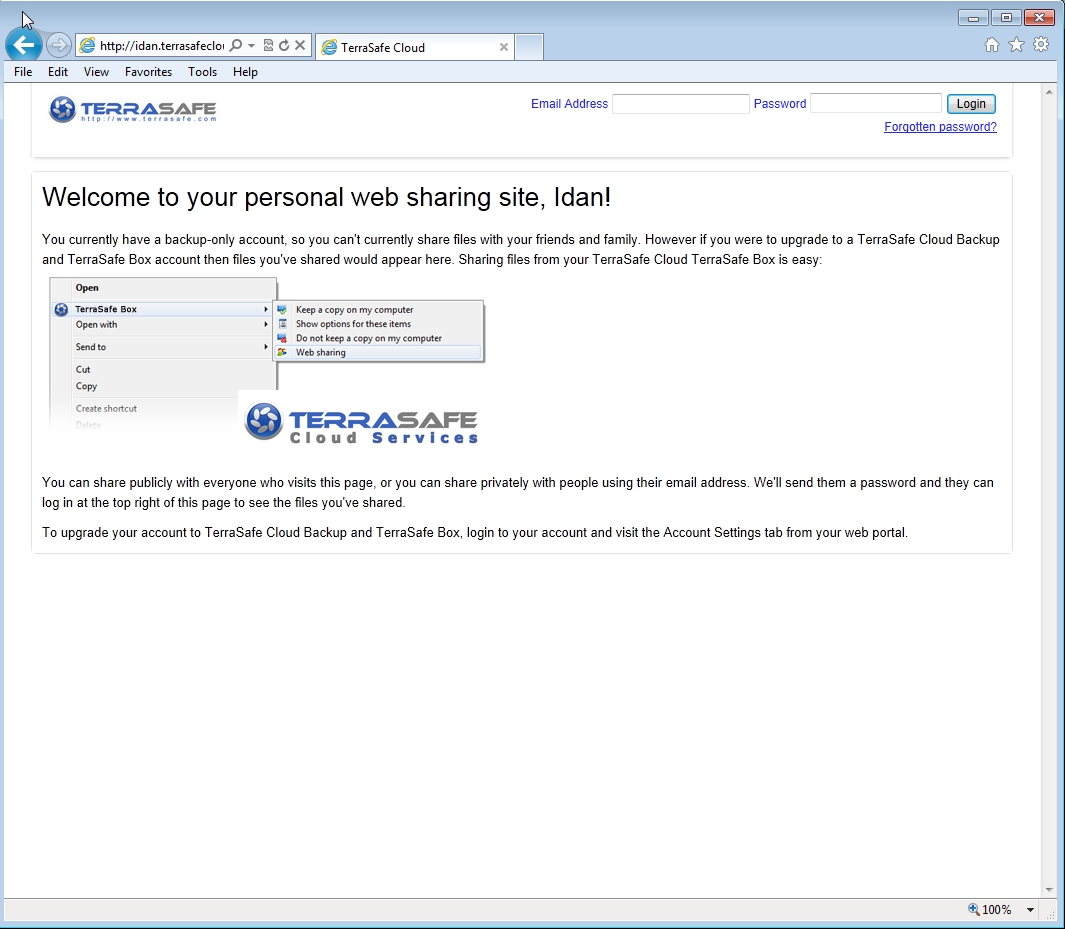Click the address bar URL text
This screenshot has width=1065, height=929.
click(162, 45)
